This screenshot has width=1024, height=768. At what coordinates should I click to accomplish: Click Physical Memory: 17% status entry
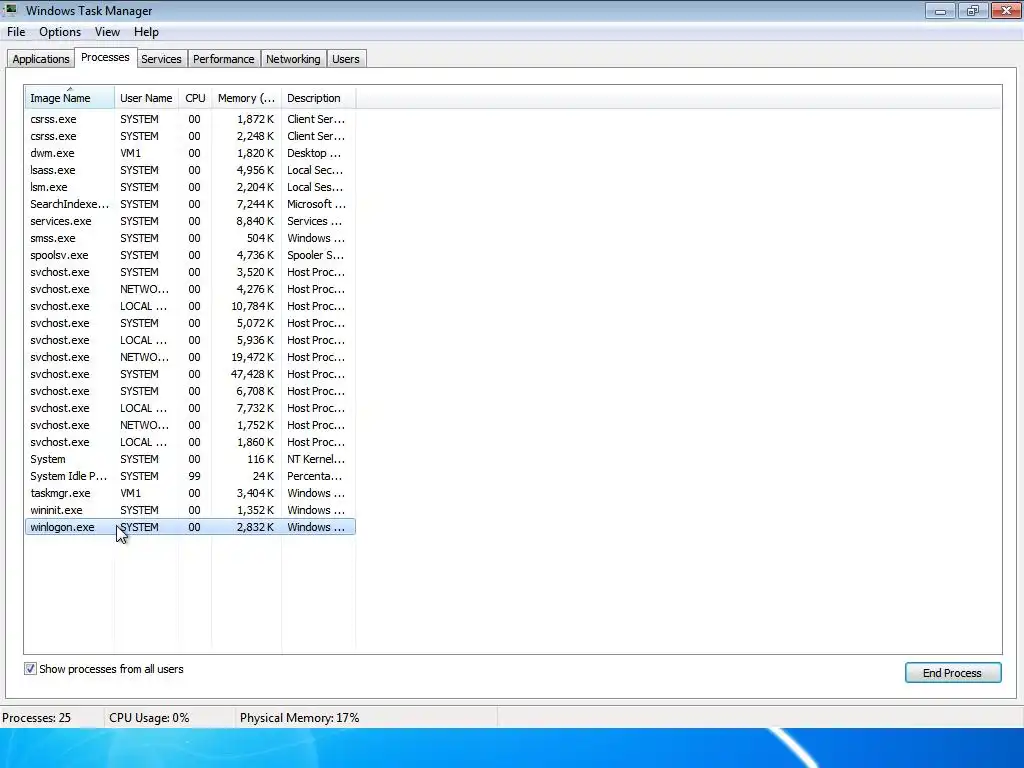click(x=299, y=718)
